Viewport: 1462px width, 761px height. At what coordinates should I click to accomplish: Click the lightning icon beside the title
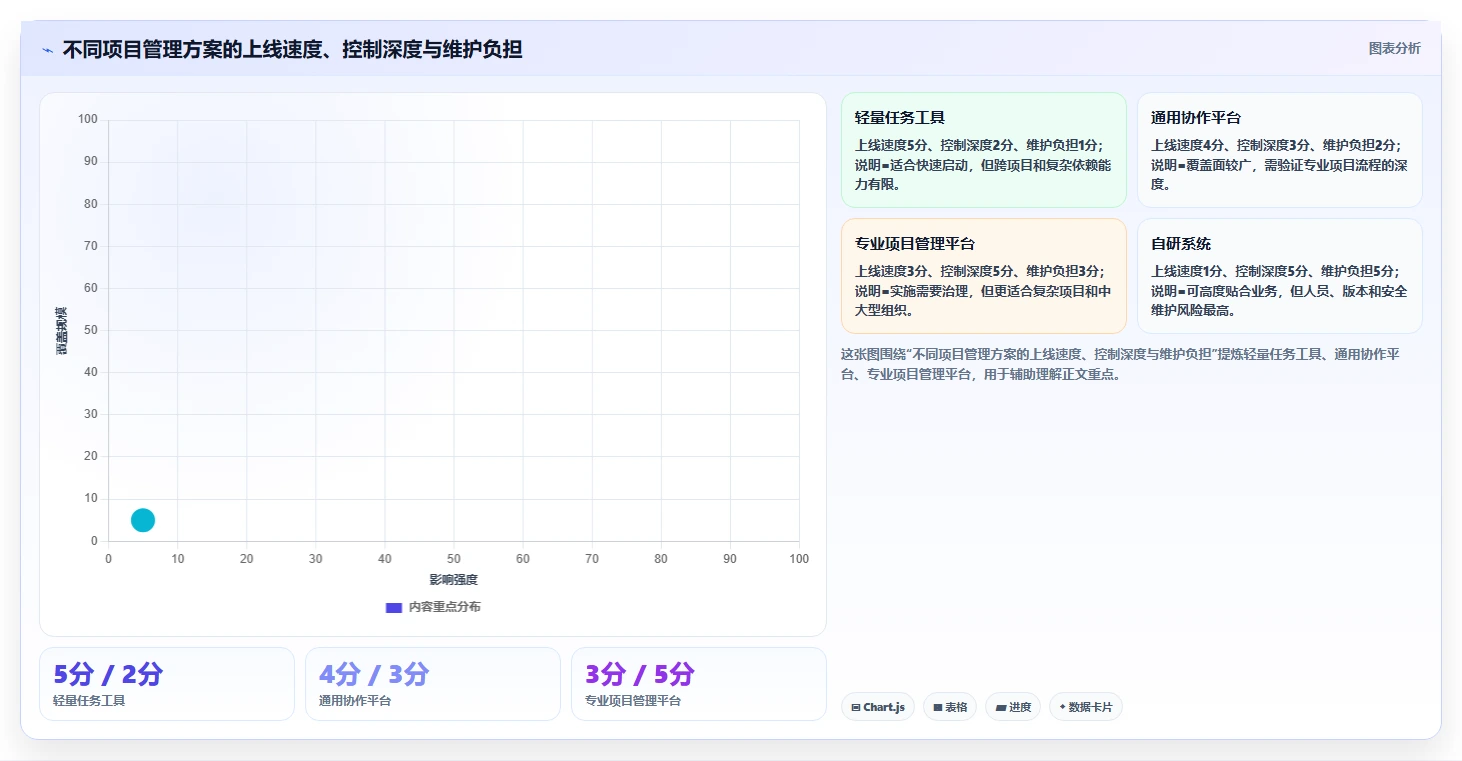click(47, 50)
